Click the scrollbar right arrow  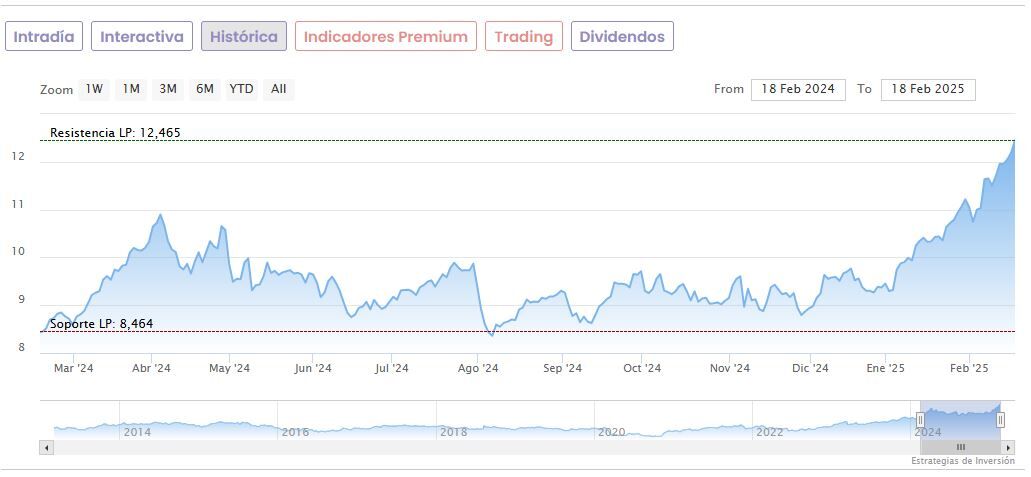[1010, 447]
